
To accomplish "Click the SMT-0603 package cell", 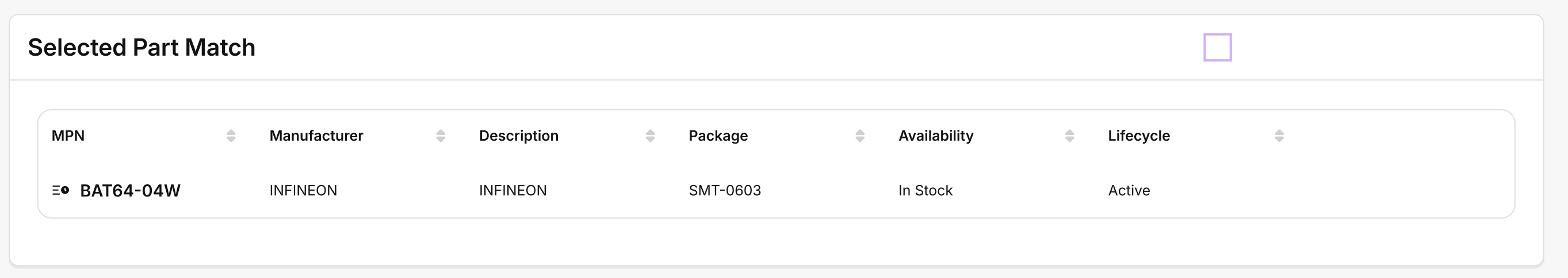I will pos(725,190).
